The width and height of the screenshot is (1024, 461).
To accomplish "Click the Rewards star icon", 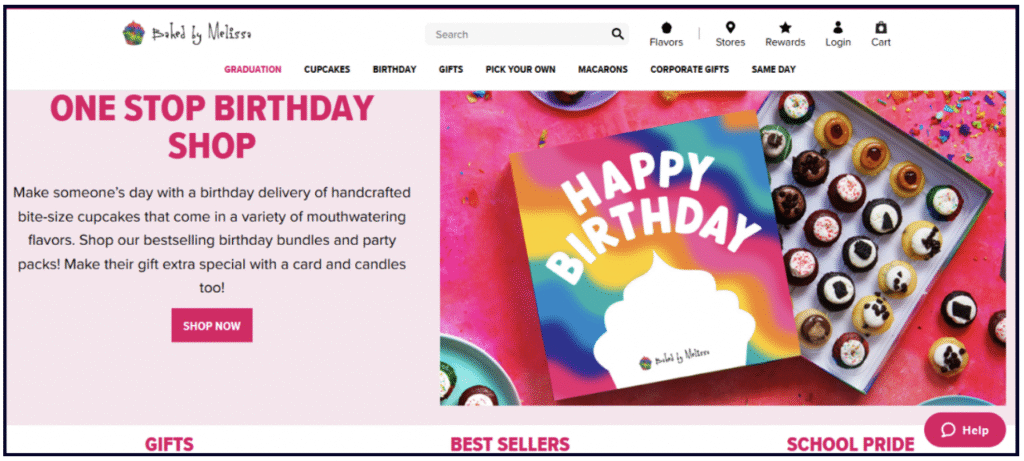I will (x=785, y=28).
